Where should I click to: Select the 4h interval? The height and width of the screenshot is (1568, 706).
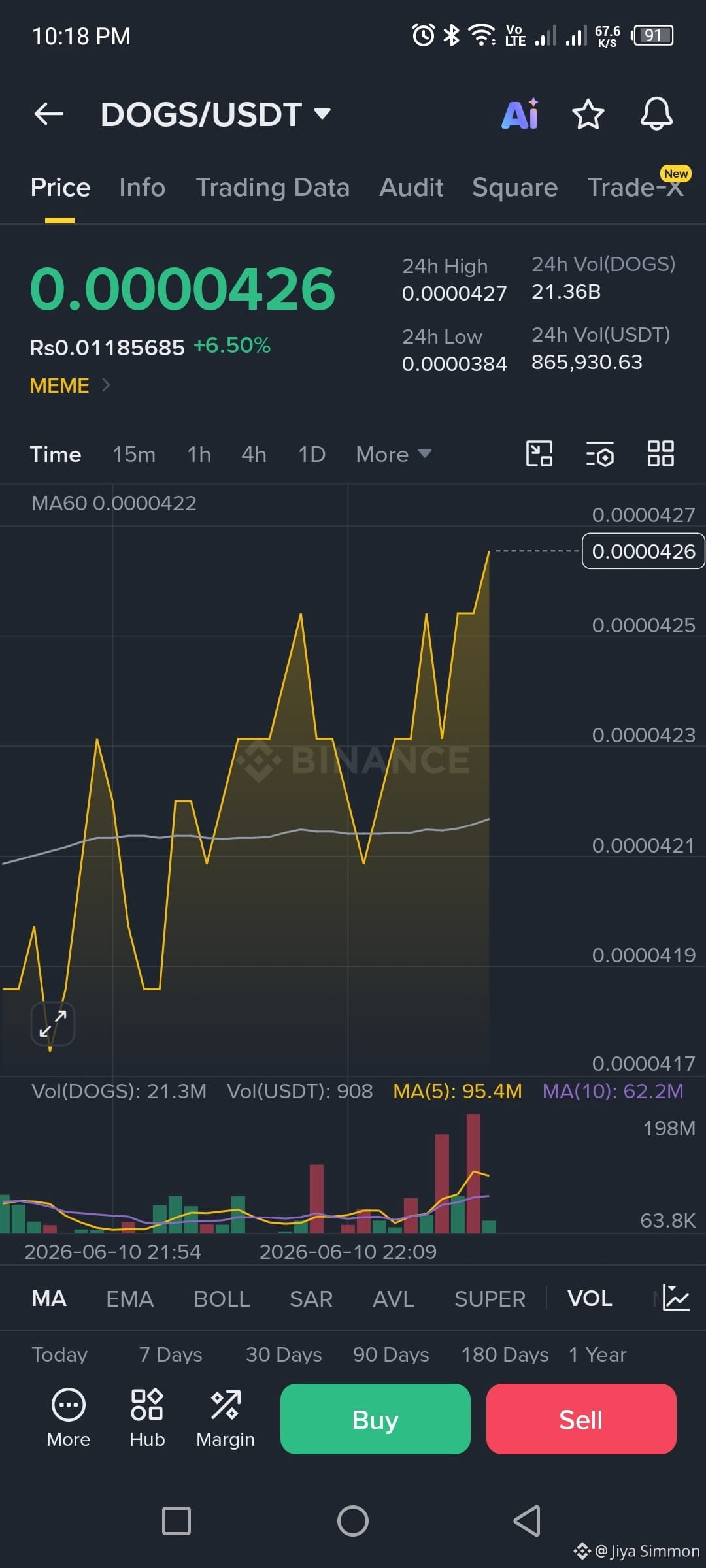tap(254, 454)
